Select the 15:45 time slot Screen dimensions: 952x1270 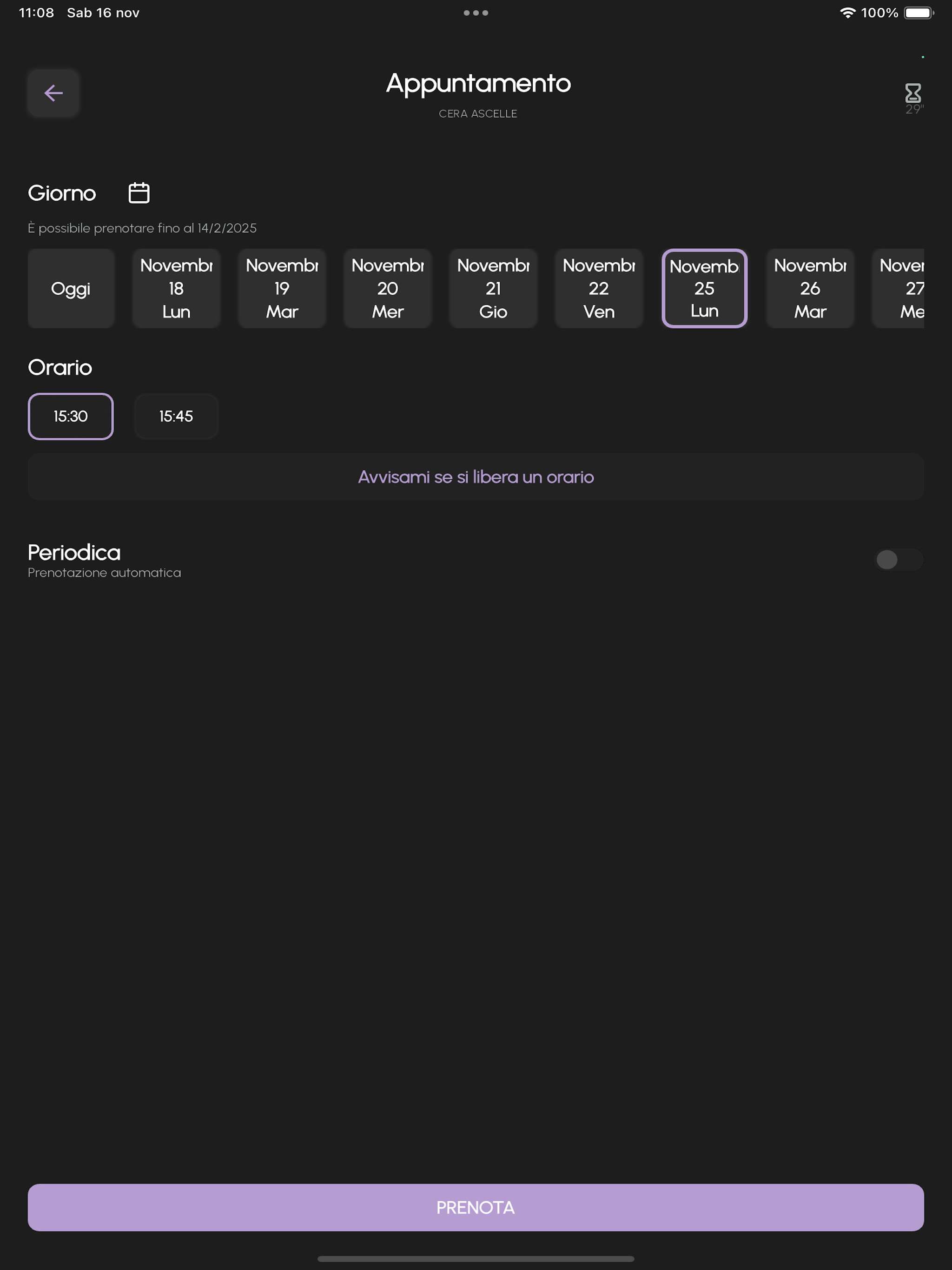(x=176, y=416)
